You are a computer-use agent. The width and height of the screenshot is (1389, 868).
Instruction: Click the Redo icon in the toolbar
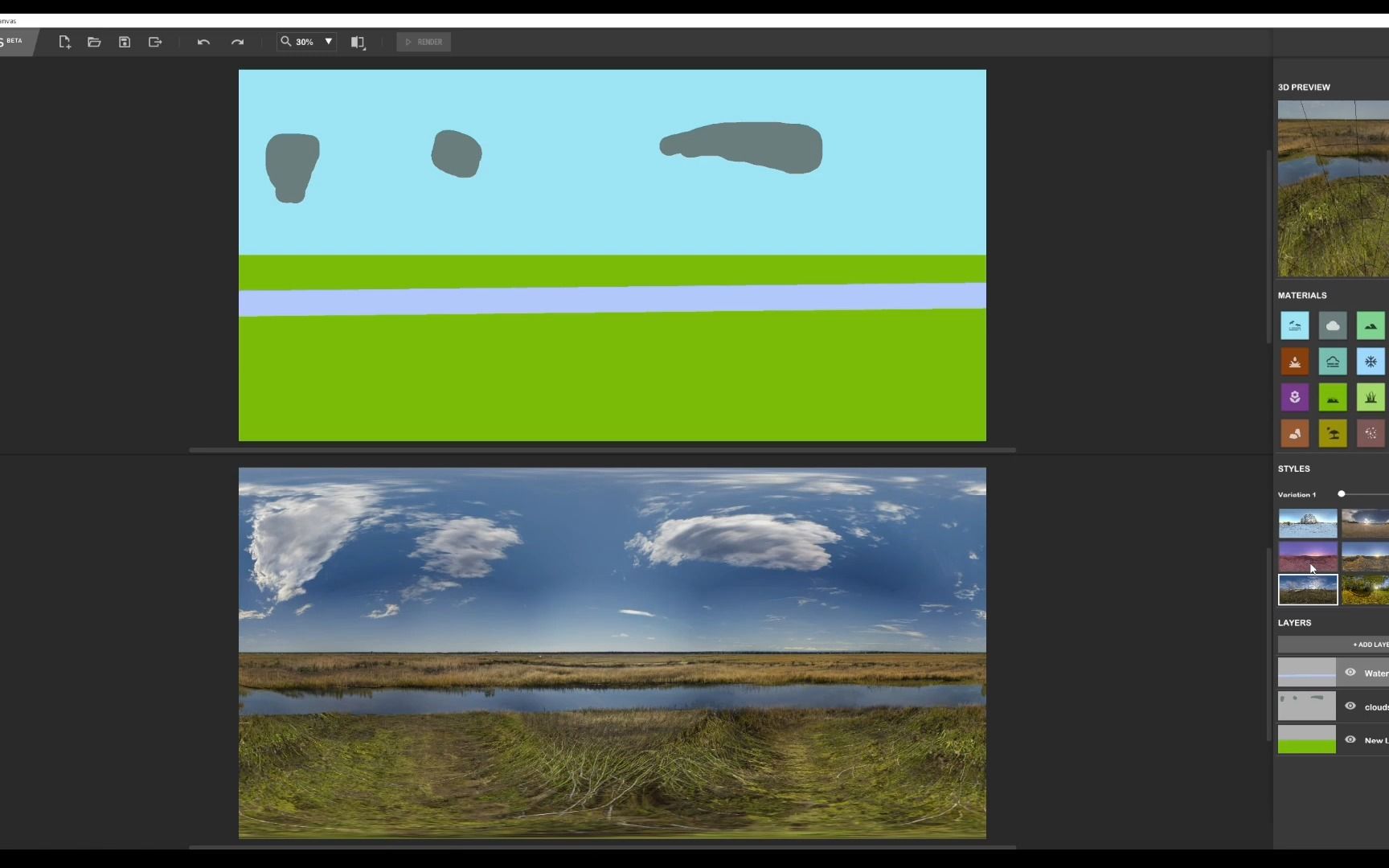pyautogui.click(x=237, y=42)
